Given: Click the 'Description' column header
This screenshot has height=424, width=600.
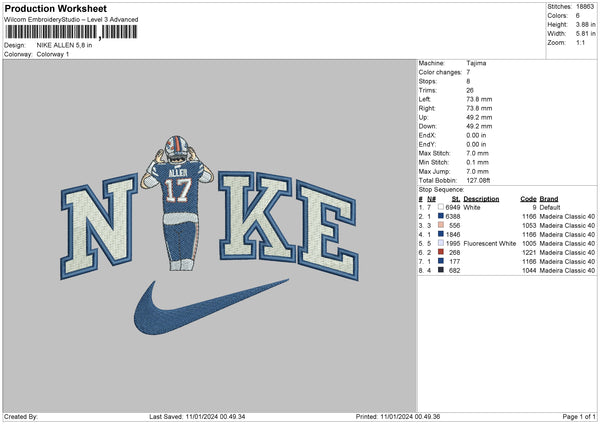Looking at the screenshot, I should pyautogui.click(x=481, y=199).
